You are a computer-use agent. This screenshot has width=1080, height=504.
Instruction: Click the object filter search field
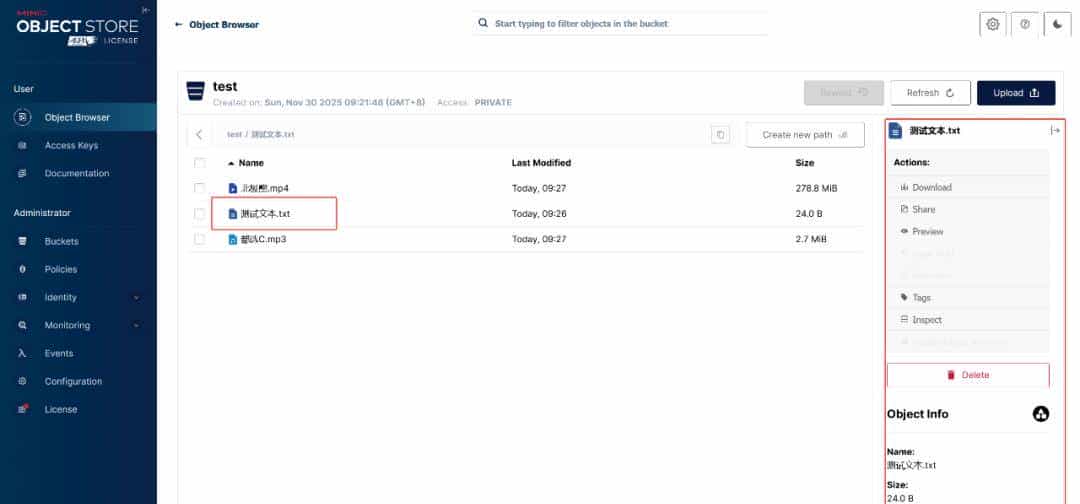click(620, 23)
